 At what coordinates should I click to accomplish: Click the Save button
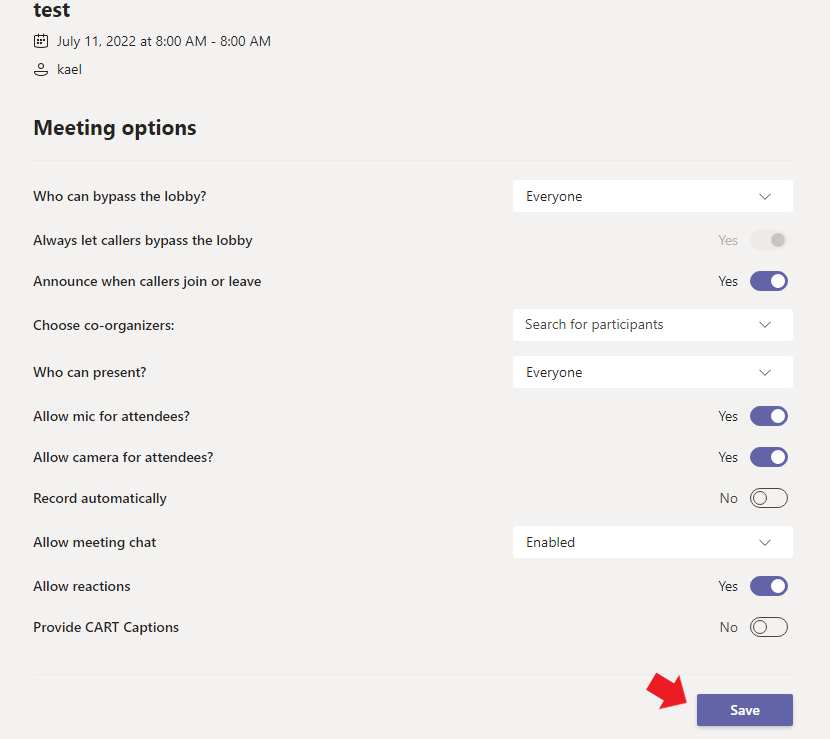tap(744, 710)
